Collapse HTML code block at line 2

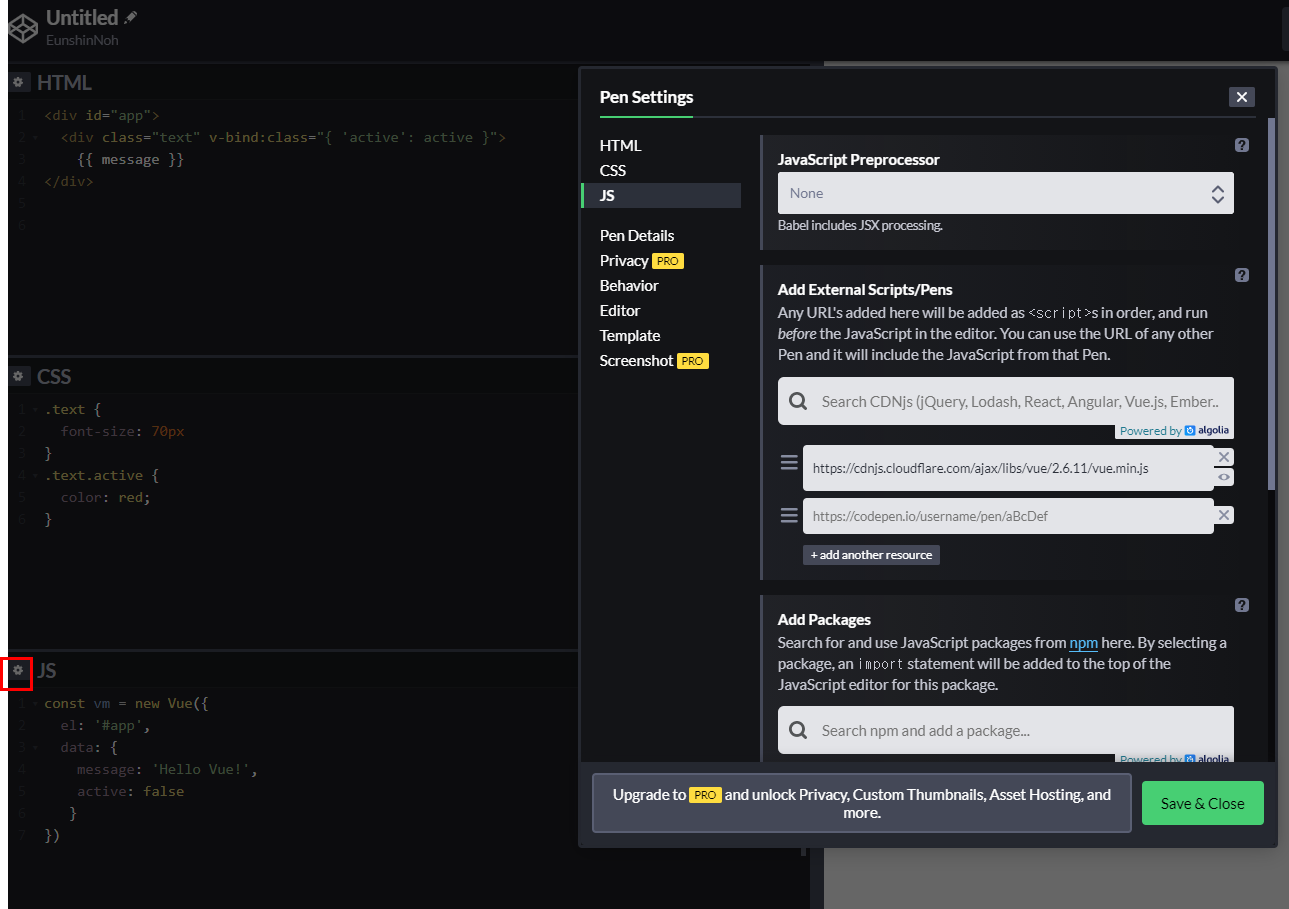(x=36, y=138)
